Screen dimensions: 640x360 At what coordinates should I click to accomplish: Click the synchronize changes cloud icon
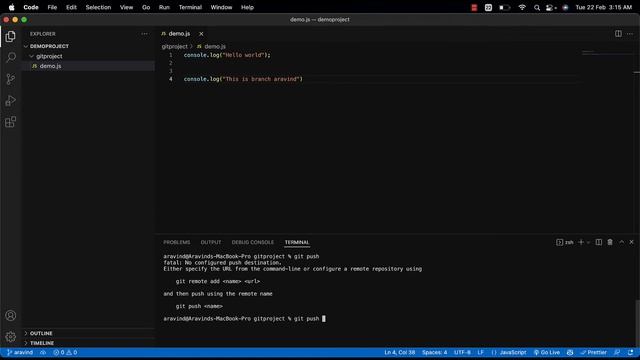coord(43,352)
